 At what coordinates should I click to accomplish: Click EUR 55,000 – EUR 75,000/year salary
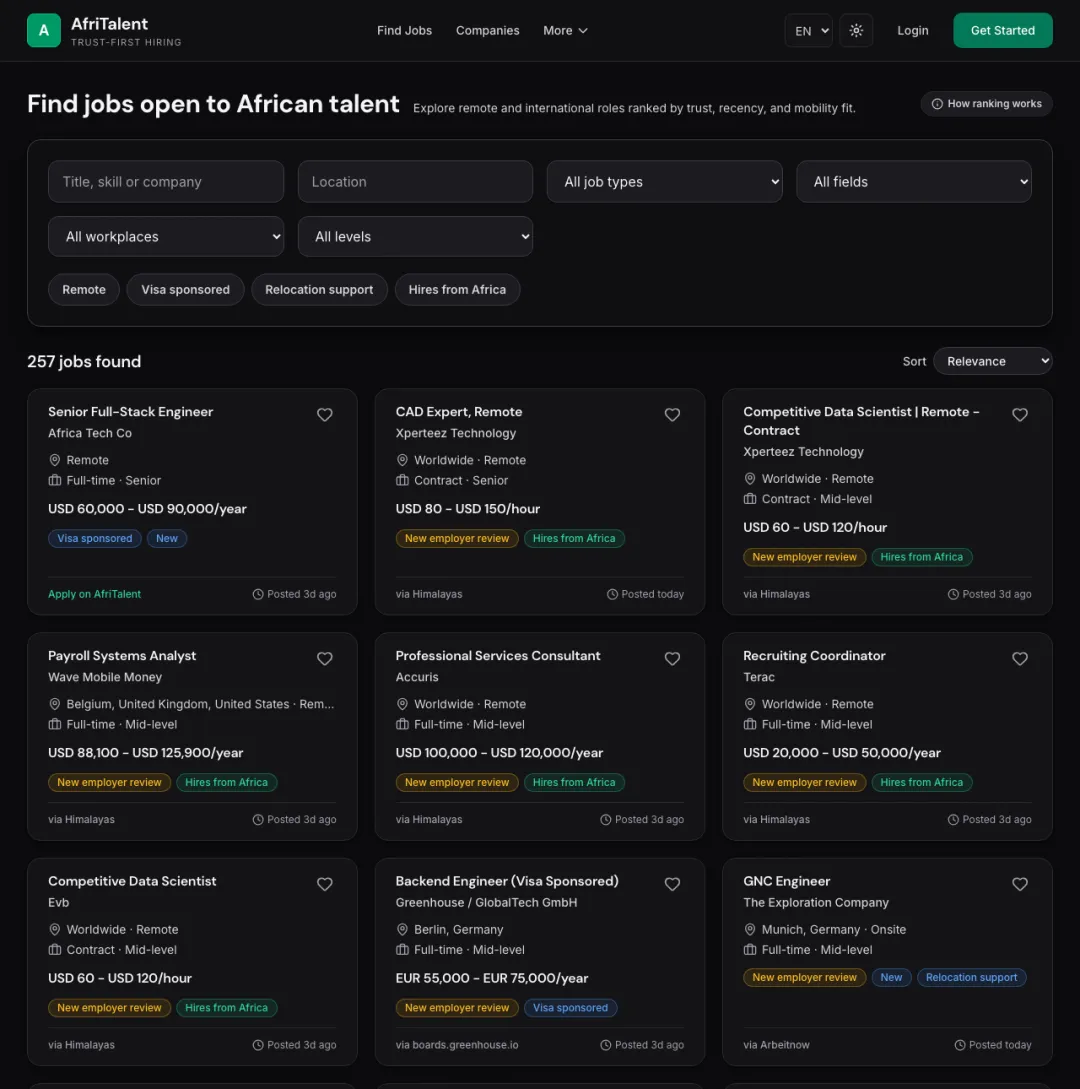[x=492, y=978]
